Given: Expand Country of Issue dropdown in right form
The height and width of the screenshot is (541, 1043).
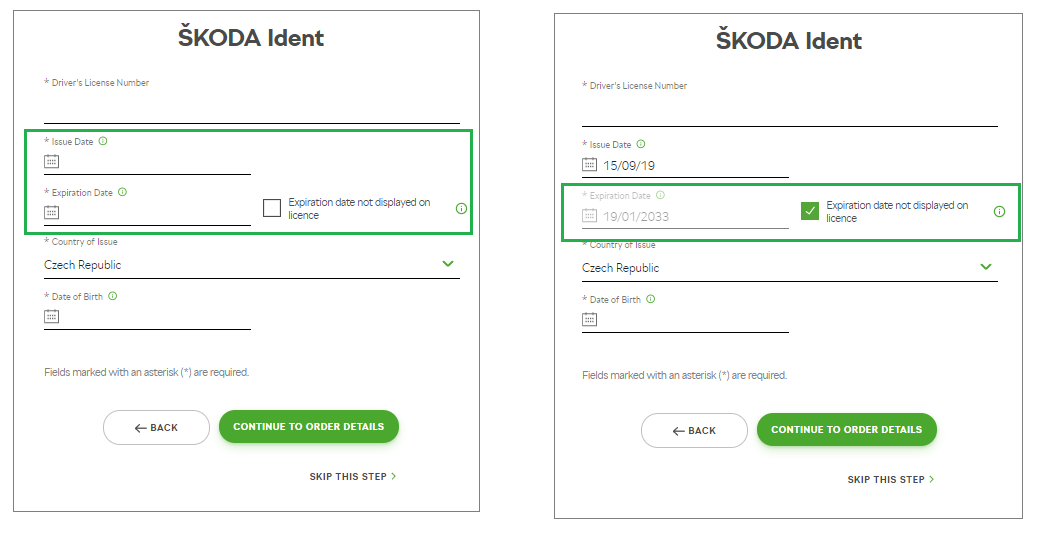Looking at the screenshot, I should pos(790,268).
